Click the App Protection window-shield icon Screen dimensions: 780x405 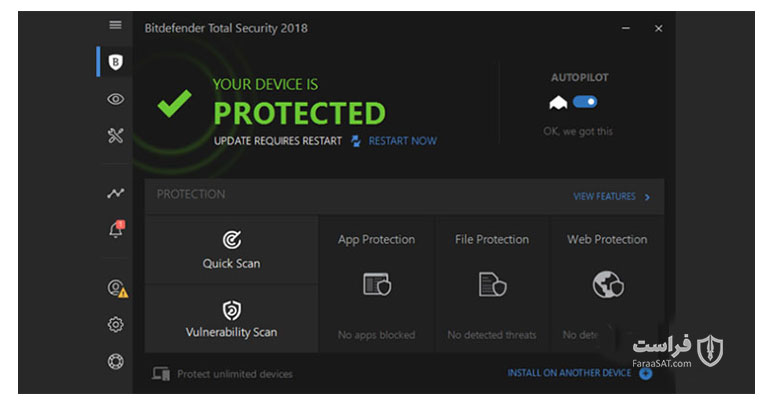(x=377, y=285)
